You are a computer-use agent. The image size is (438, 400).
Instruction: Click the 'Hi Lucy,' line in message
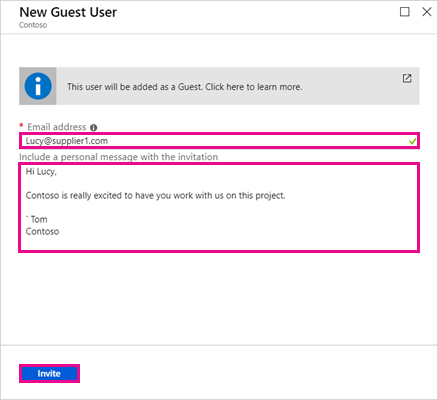(x=41, y=172)
